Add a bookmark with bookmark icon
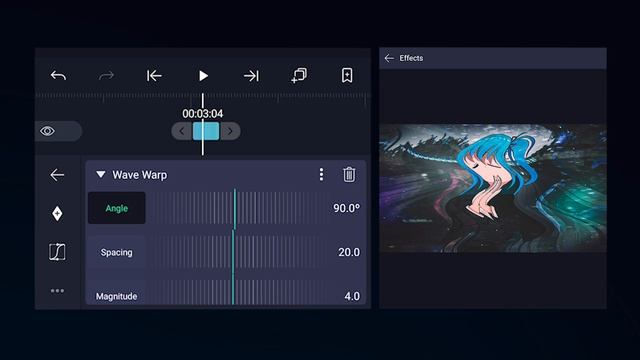The height and width of the screenshot is (360, 640). [347, 76]
